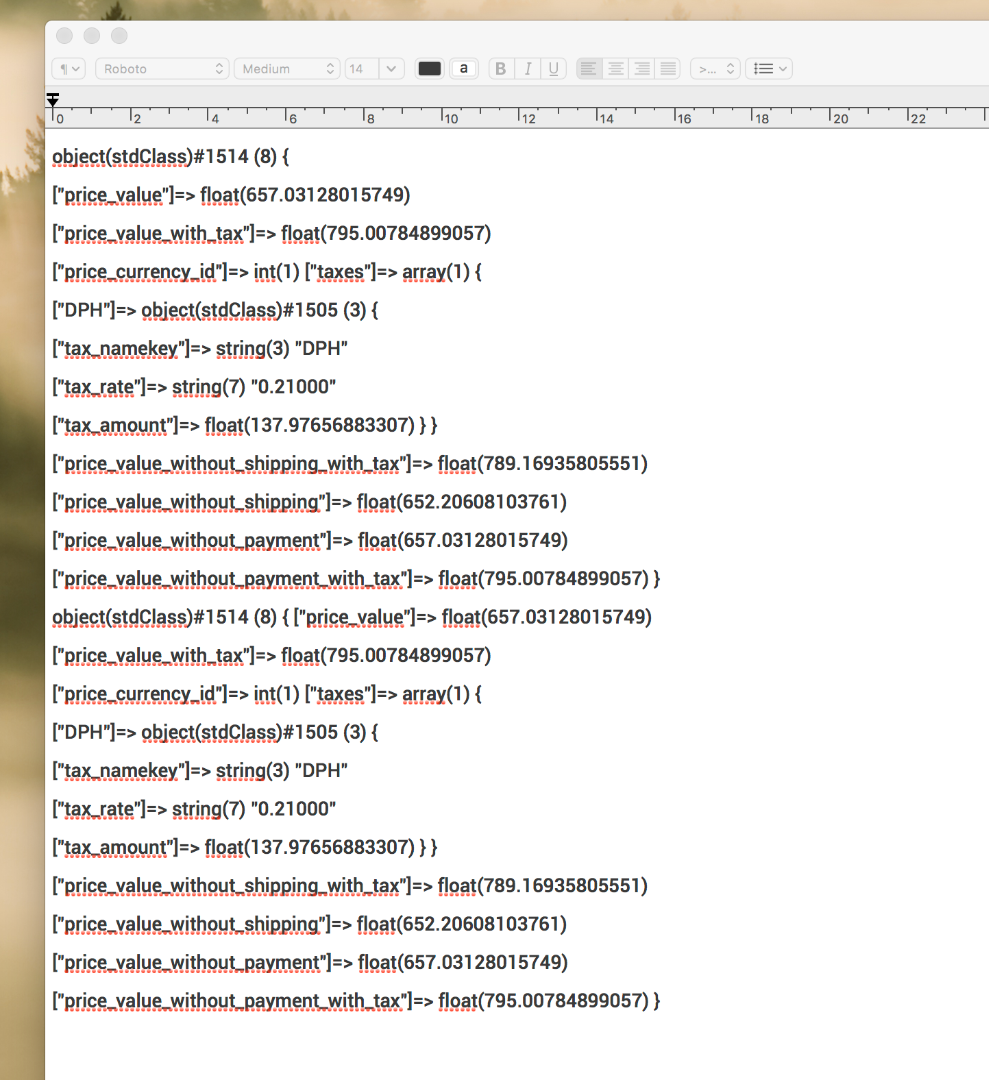Click first line 'object(stdClass)#1514 (8) {'
The height and width of the screenshot is (1080, 989).
[x=171, y=157]
